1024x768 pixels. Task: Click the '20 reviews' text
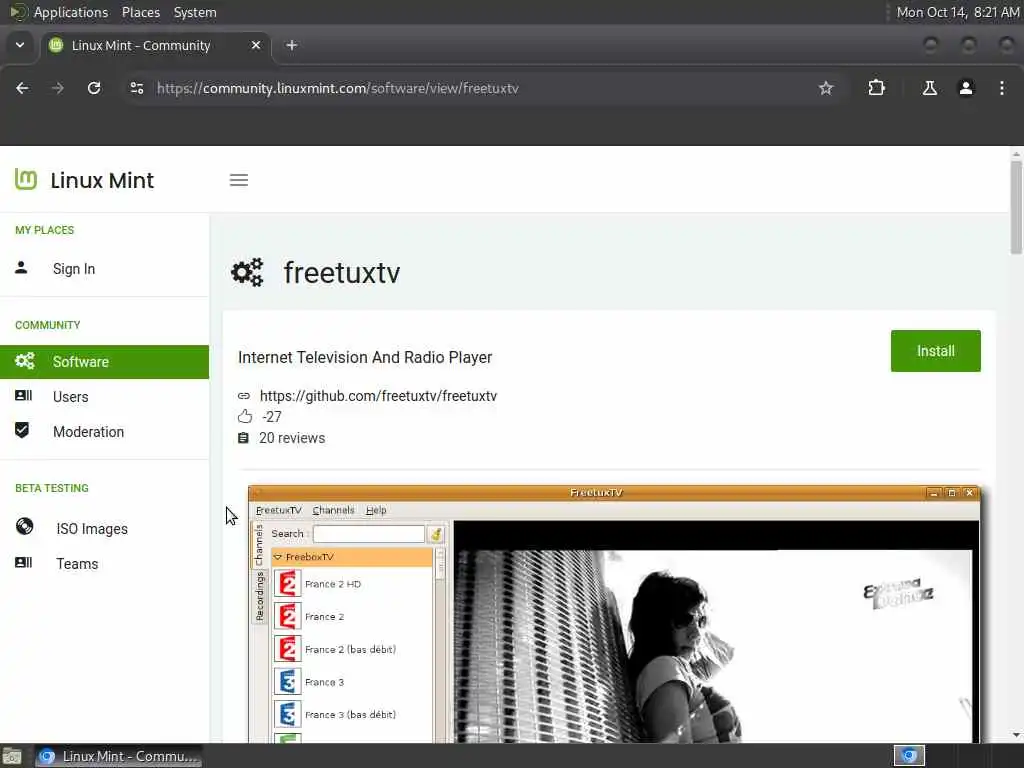pos(292,438)
